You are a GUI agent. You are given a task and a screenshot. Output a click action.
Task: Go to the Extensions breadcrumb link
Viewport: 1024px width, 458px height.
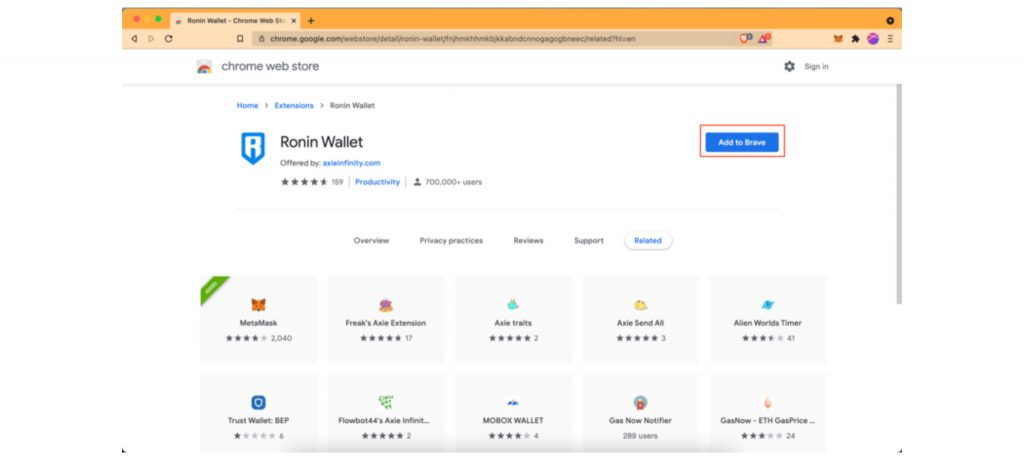point(294,105)
